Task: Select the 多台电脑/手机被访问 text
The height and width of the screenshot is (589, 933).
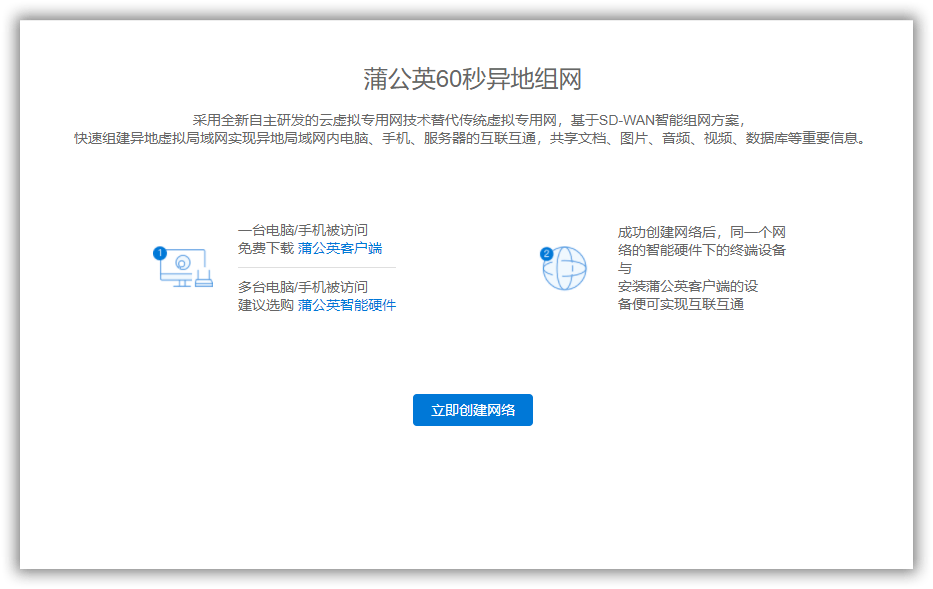Action: click(303, 287)
